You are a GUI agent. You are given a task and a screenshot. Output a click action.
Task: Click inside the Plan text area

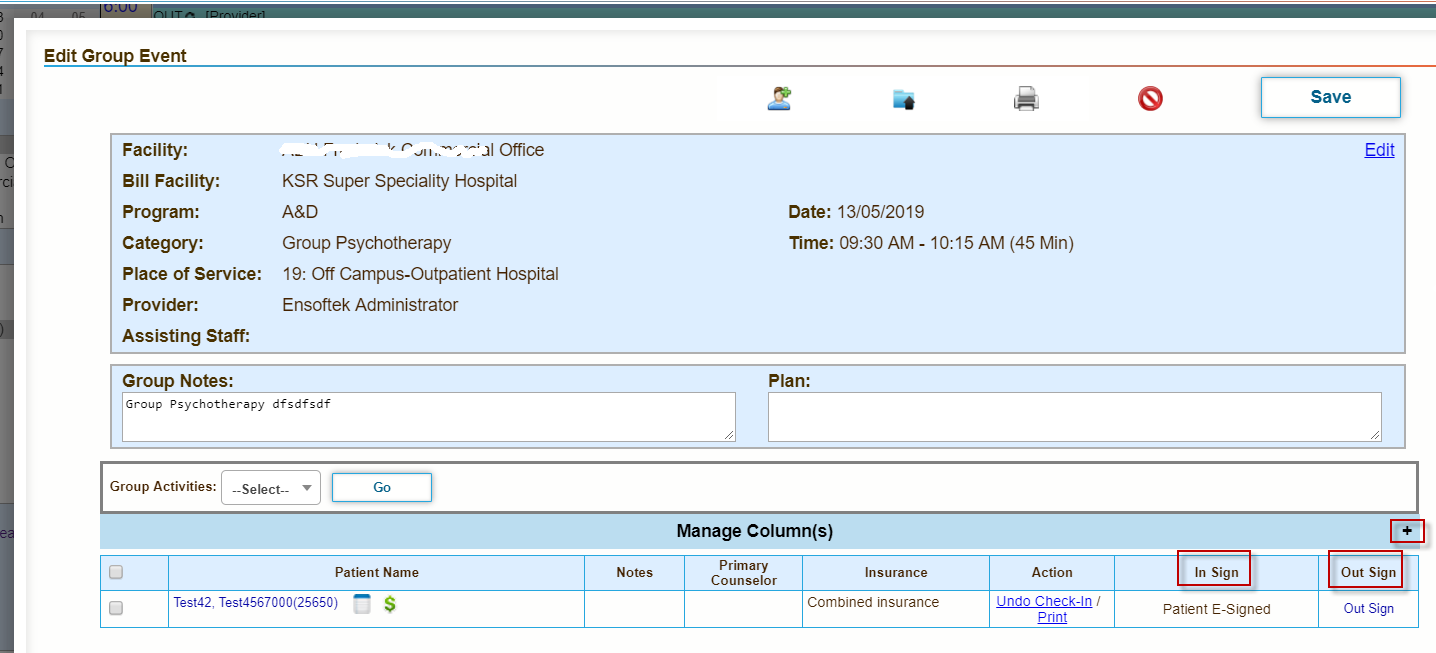coord(1074,416)
